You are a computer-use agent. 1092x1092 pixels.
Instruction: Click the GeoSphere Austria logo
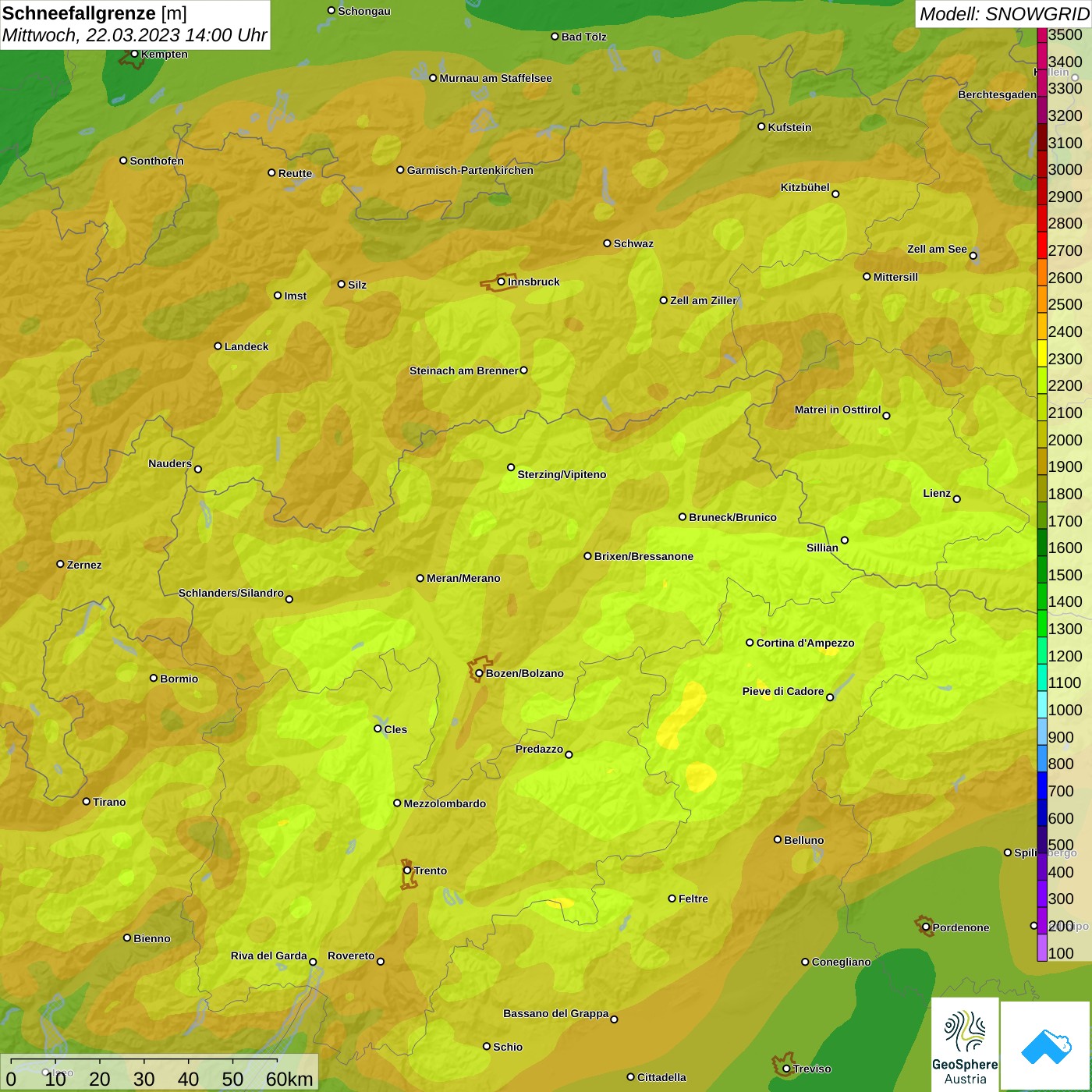click(965, 1045)
